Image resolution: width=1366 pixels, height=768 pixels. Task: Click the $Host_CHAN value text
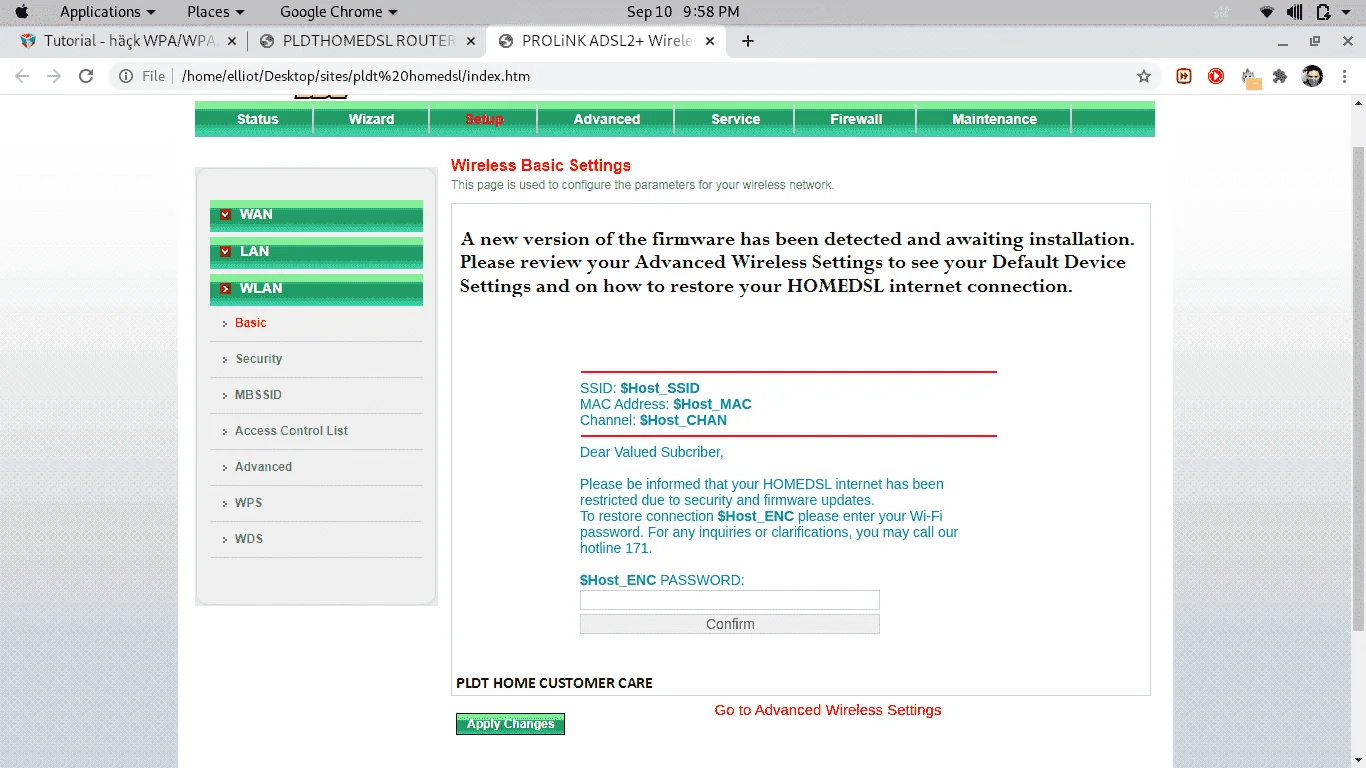[x=683, y=420]
